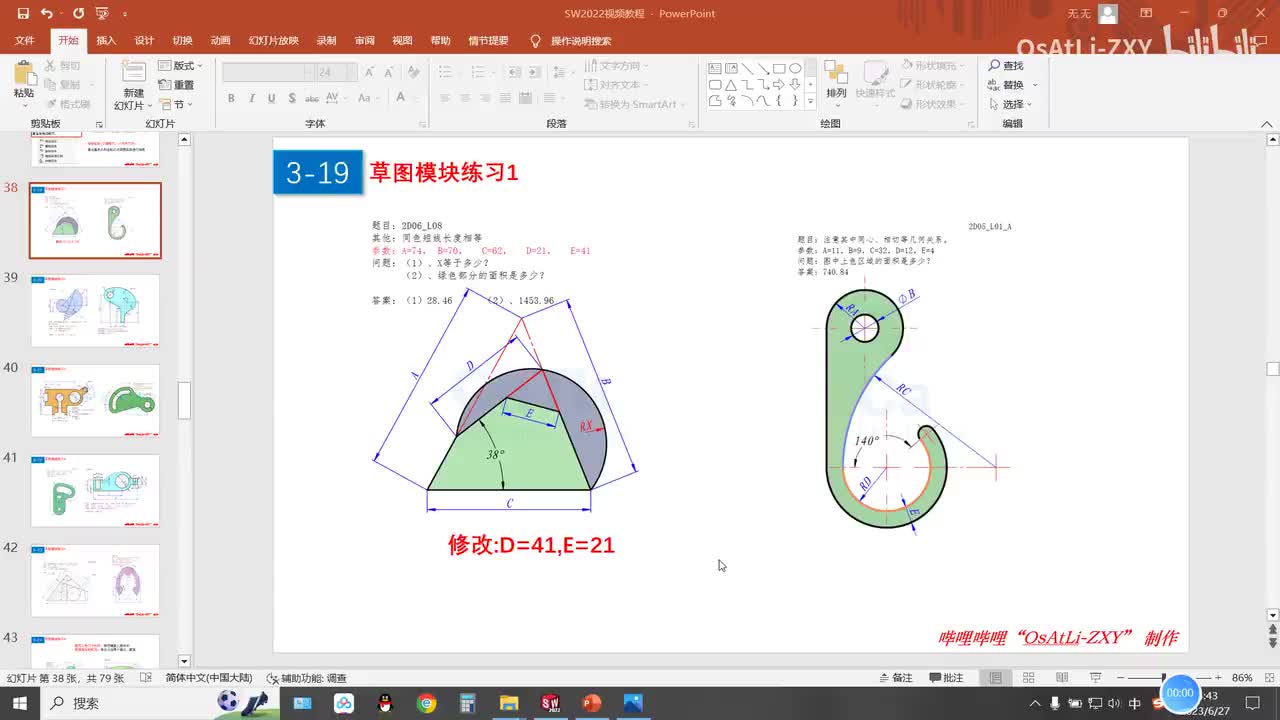Start Slide Show from status bar icon
Screen dimensions: 1280x720
(x=1095, y=678)
